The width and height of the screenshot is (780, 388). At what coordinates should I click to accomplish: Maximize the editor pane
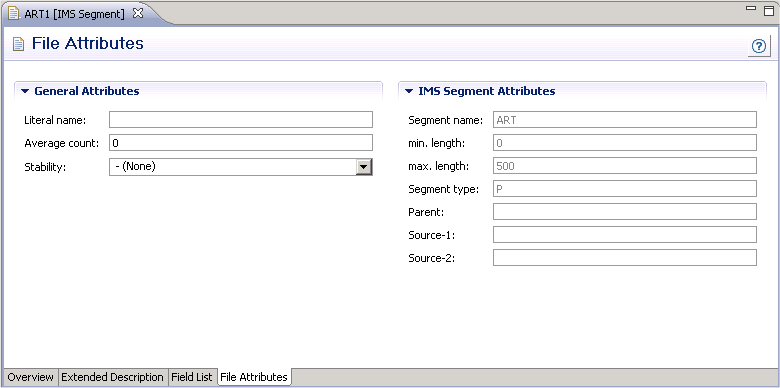(x=769, y=10)
